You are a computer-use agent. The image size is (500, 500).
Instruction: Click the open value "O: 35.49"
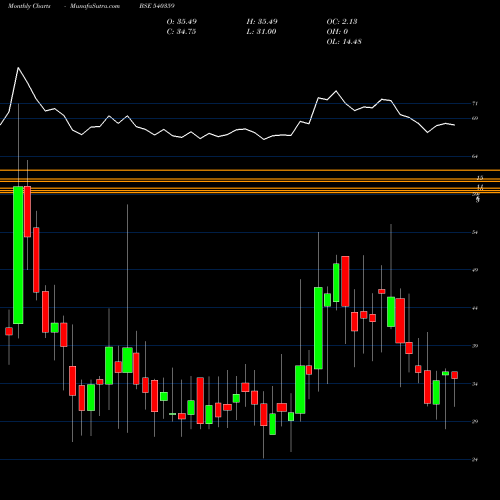click(x=182, y=22)
